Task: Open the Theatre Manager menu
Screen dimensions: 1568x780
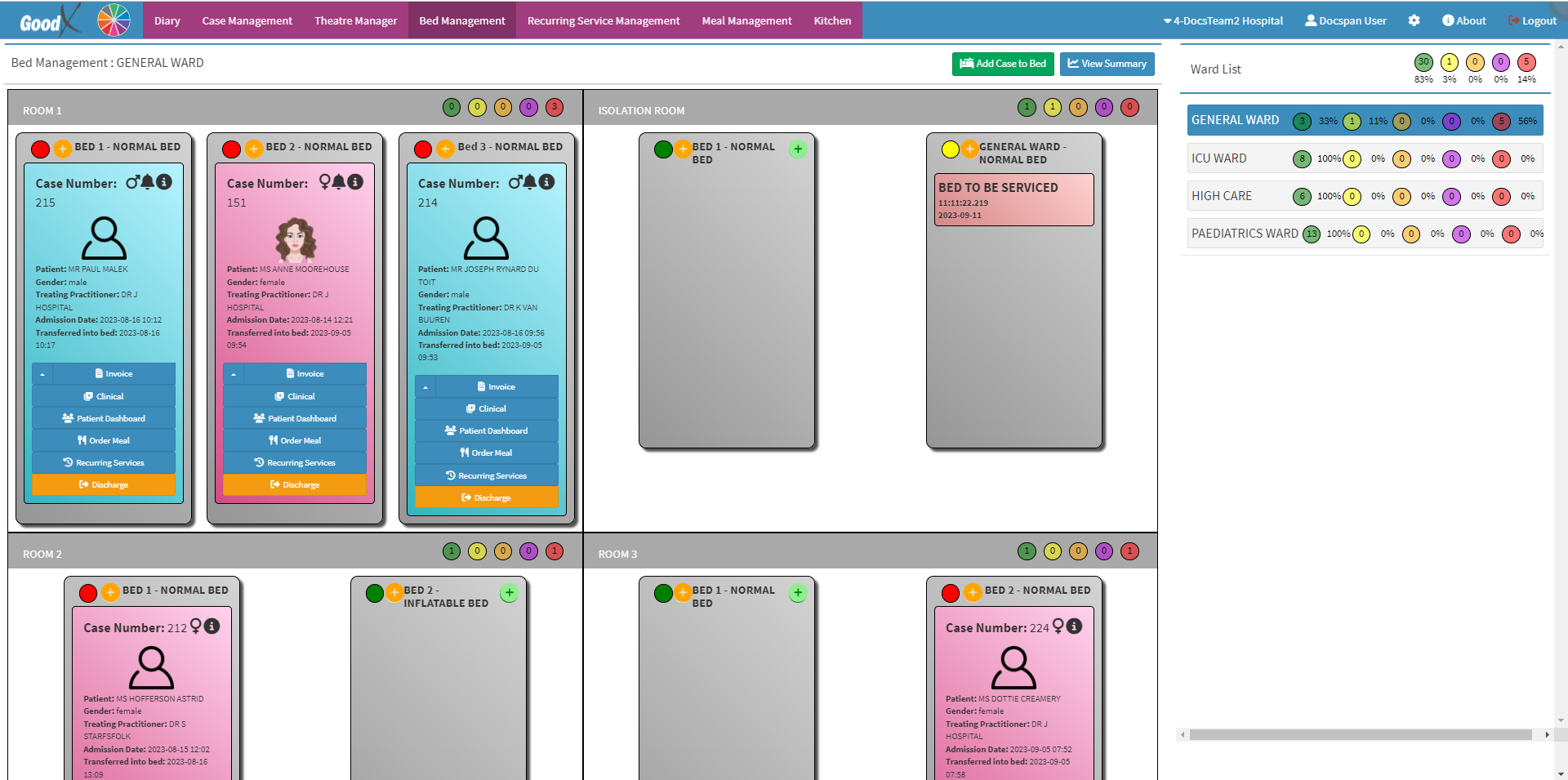Action: [355, 20]
